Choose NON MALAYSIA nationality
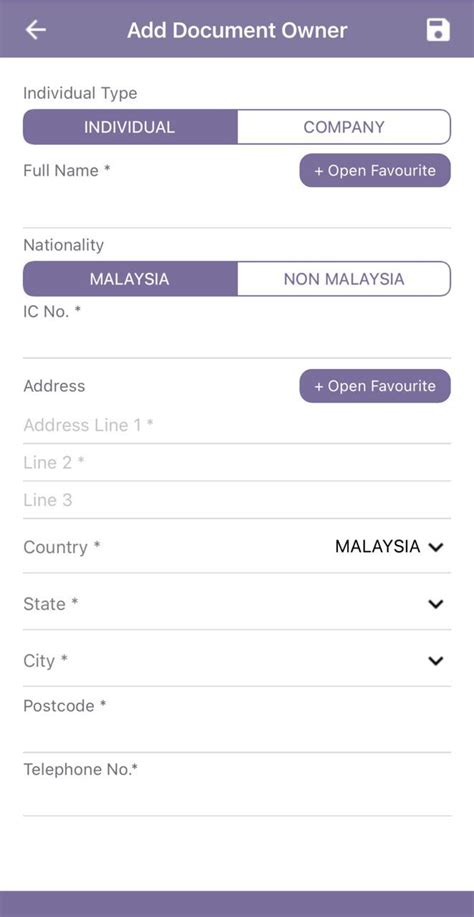Screen dimensions: 474x917 pyautogui.click(x=344, y=279)
